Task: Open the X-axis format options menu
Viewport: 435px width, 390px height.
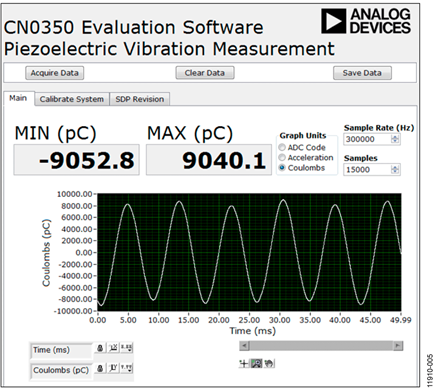Action: pos(126,348)
